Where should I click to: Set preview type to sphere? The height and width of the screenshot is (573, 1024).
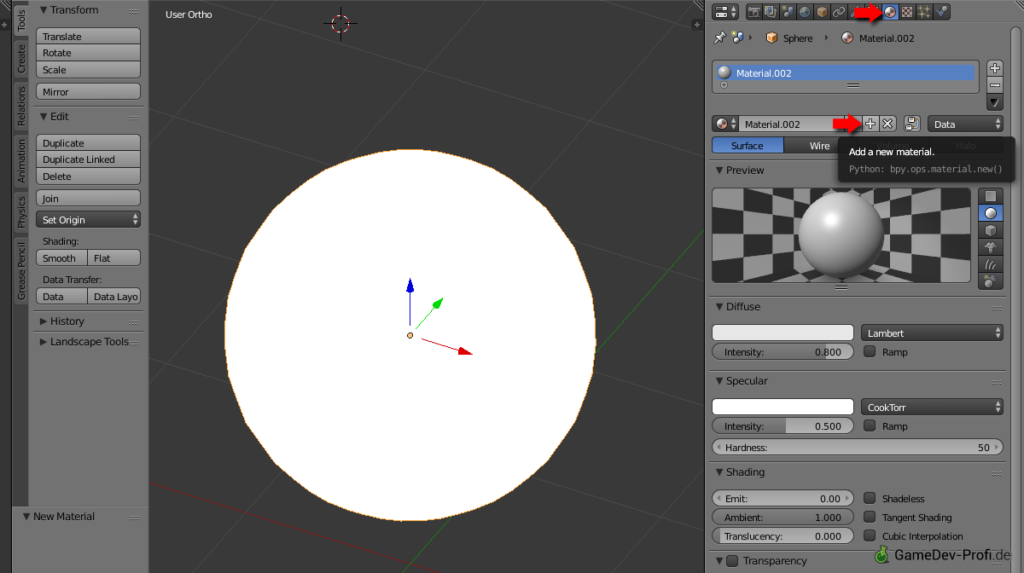[x=991, y=214]
